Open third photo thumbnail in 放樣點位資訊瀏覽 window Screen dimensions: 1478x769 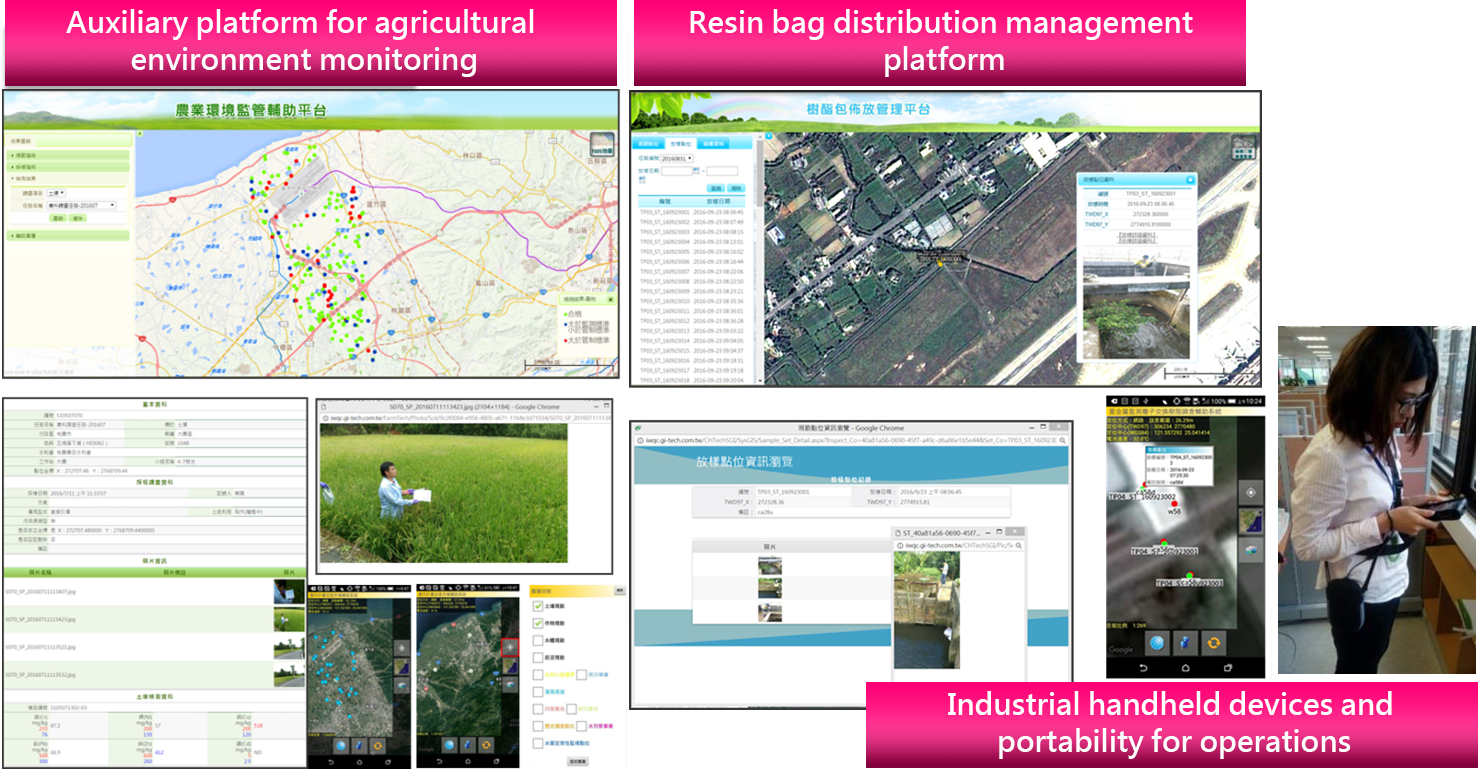click(770, 613)
